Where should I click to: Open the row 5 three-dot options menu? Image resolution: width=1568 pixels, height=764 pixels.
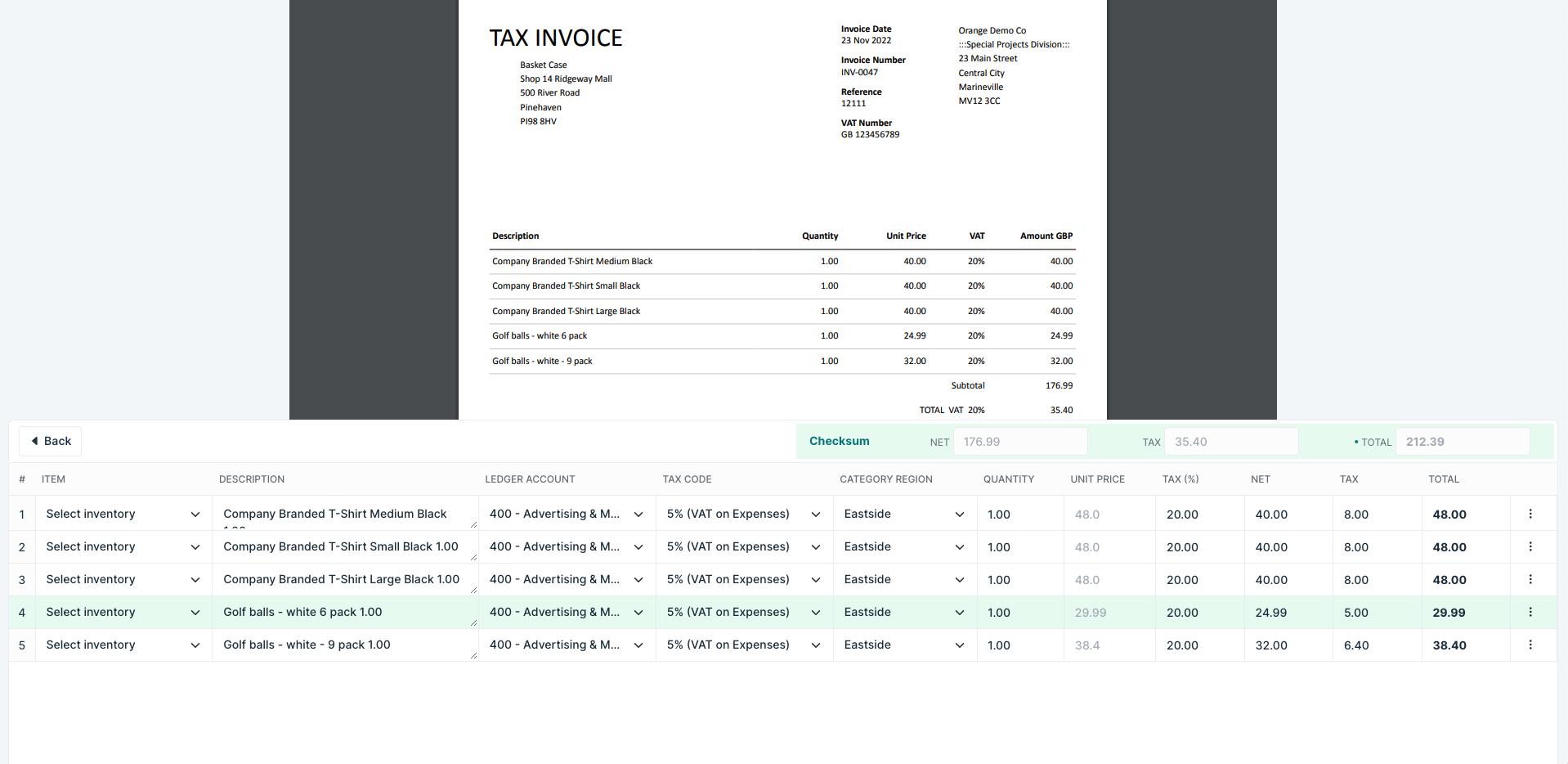[x=1530, y=645]
